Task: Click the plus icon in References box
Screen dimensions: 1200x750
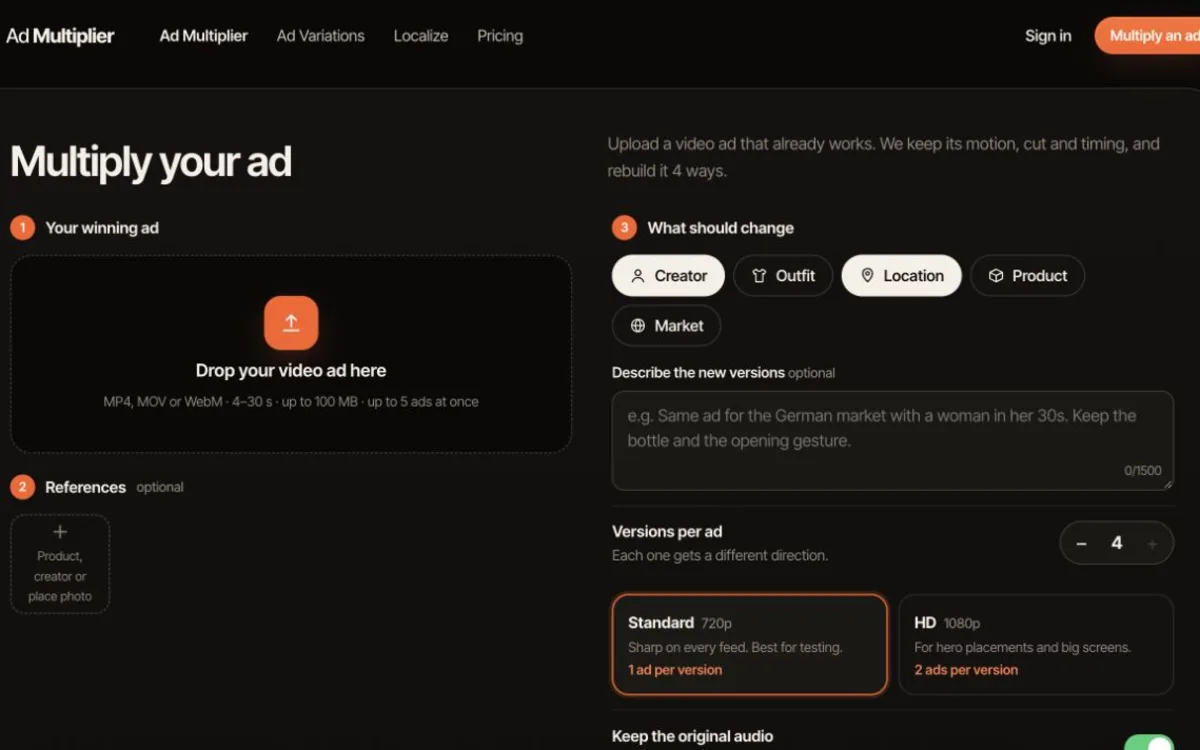Action: click(x=60, y=532)
